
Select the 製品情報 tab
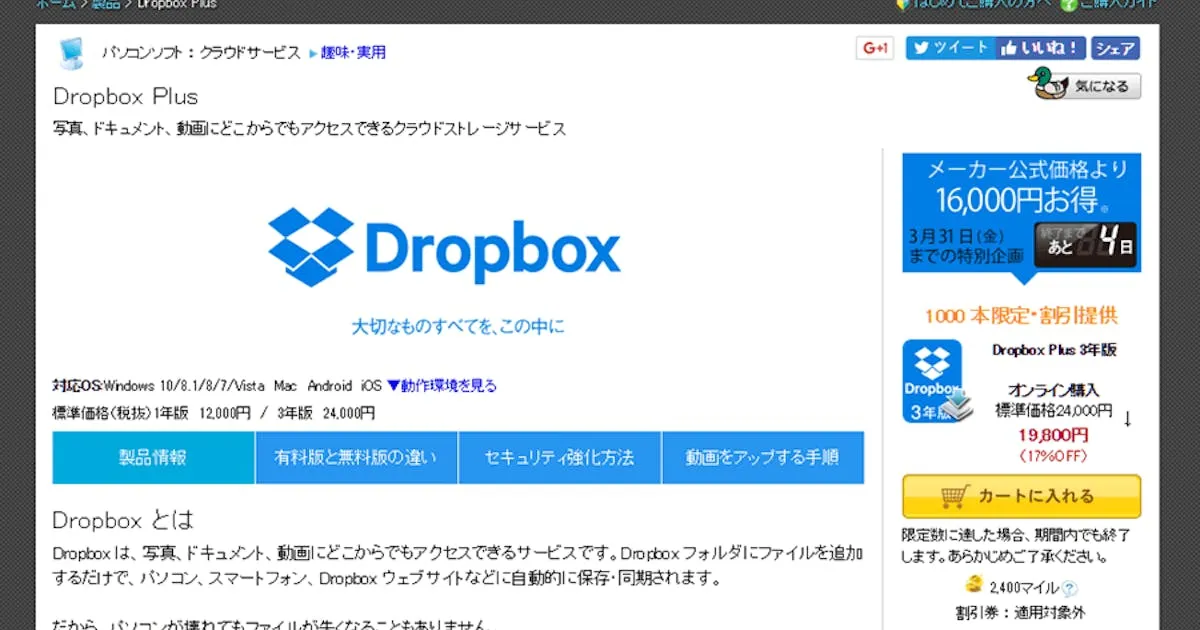coord(153,458)
